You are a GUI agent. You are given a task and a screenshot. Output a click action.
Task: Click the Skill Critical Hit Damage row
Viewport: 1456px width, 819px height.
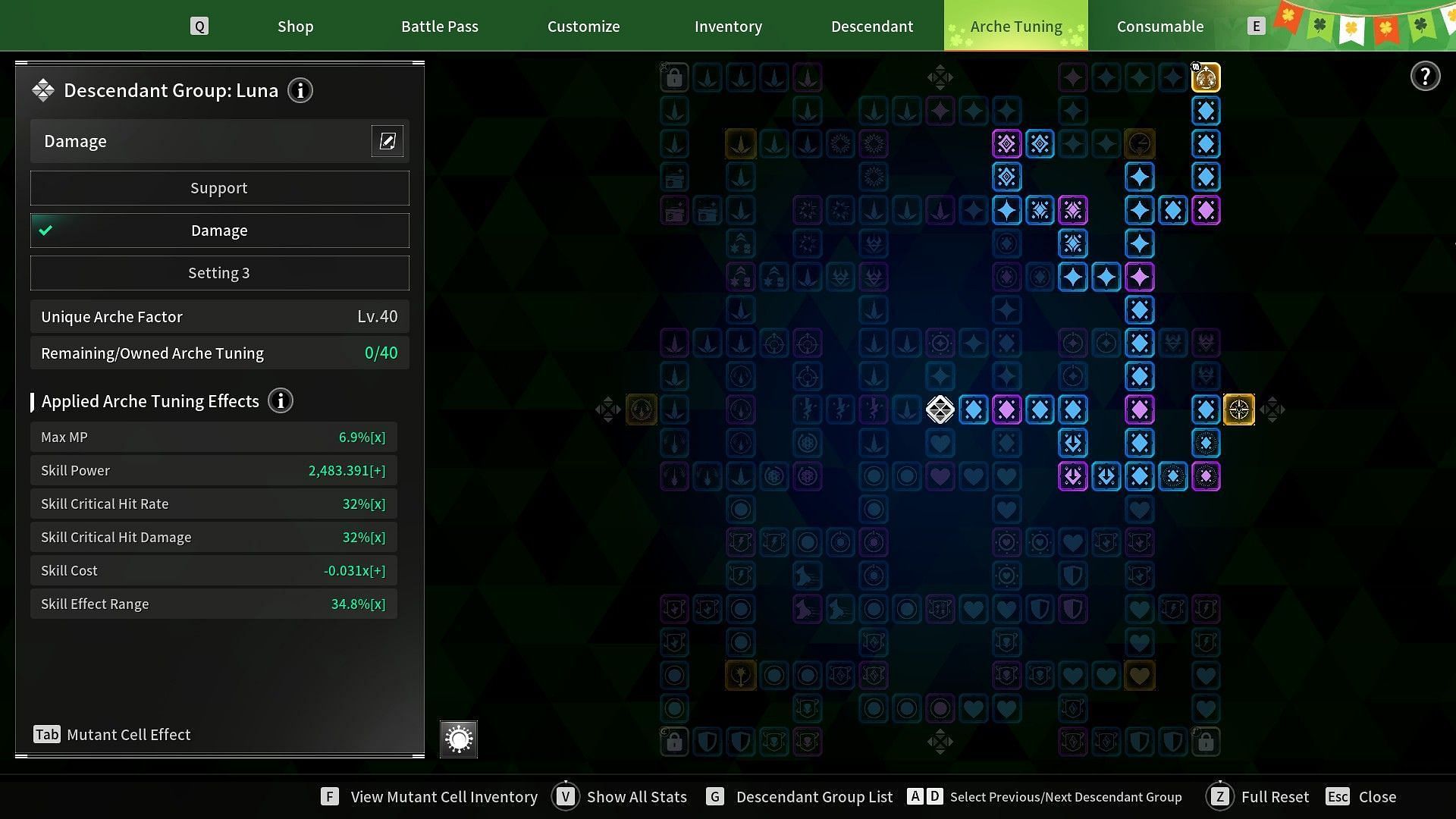[214, 538]
